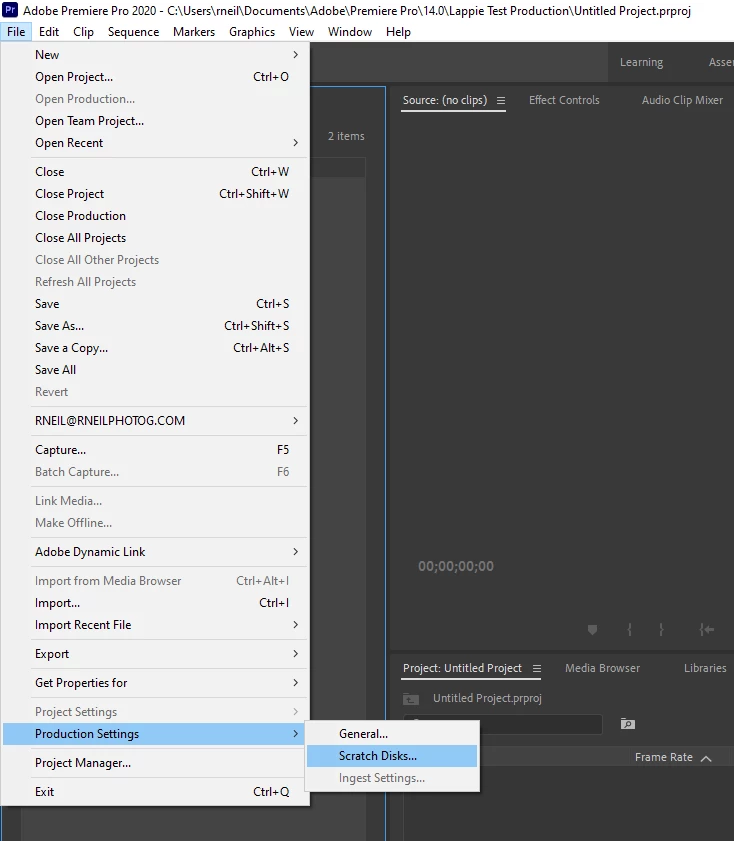Select Close All Projects
Viewport: 734px width, 841px height.
coord(155,238)
